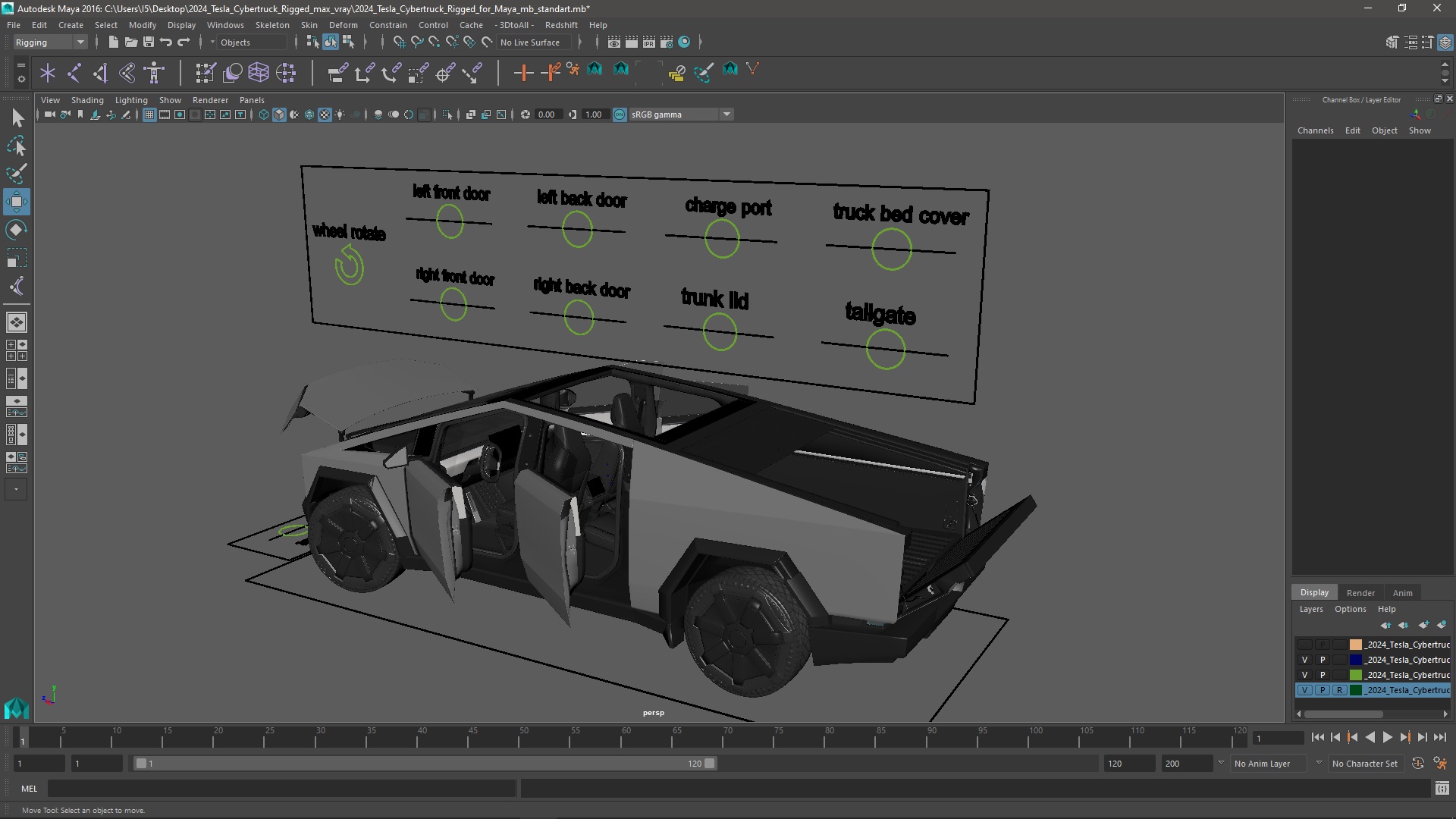The width and height of the screenshot is (1456, 819).
Task: Click the orange layer color swatch
Action: 1355,645
